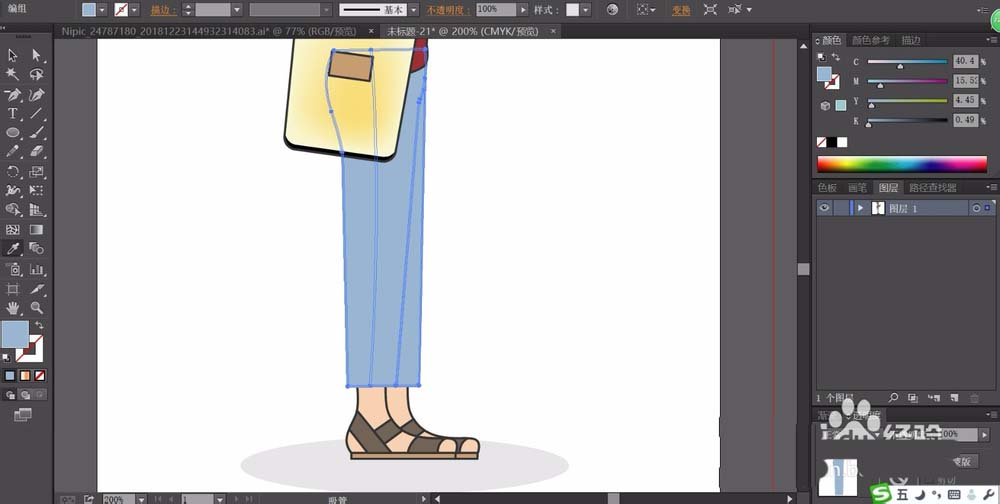1000x504 pixels.
Task: Select the Free Transform tool
Action: [x=36, y=190]
